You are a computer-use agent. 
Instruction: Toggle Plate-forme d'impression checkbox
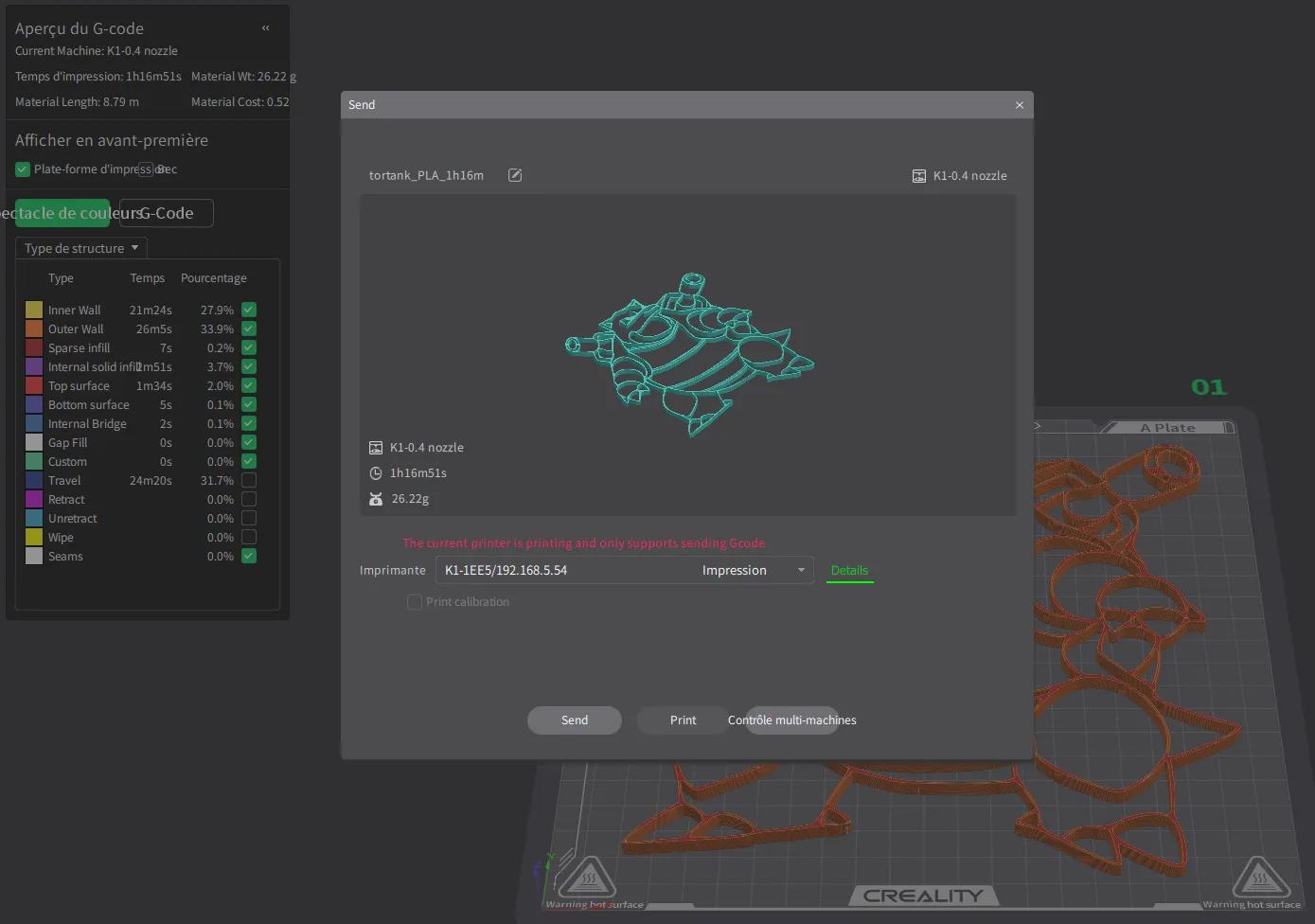click(x=23, y=169)
